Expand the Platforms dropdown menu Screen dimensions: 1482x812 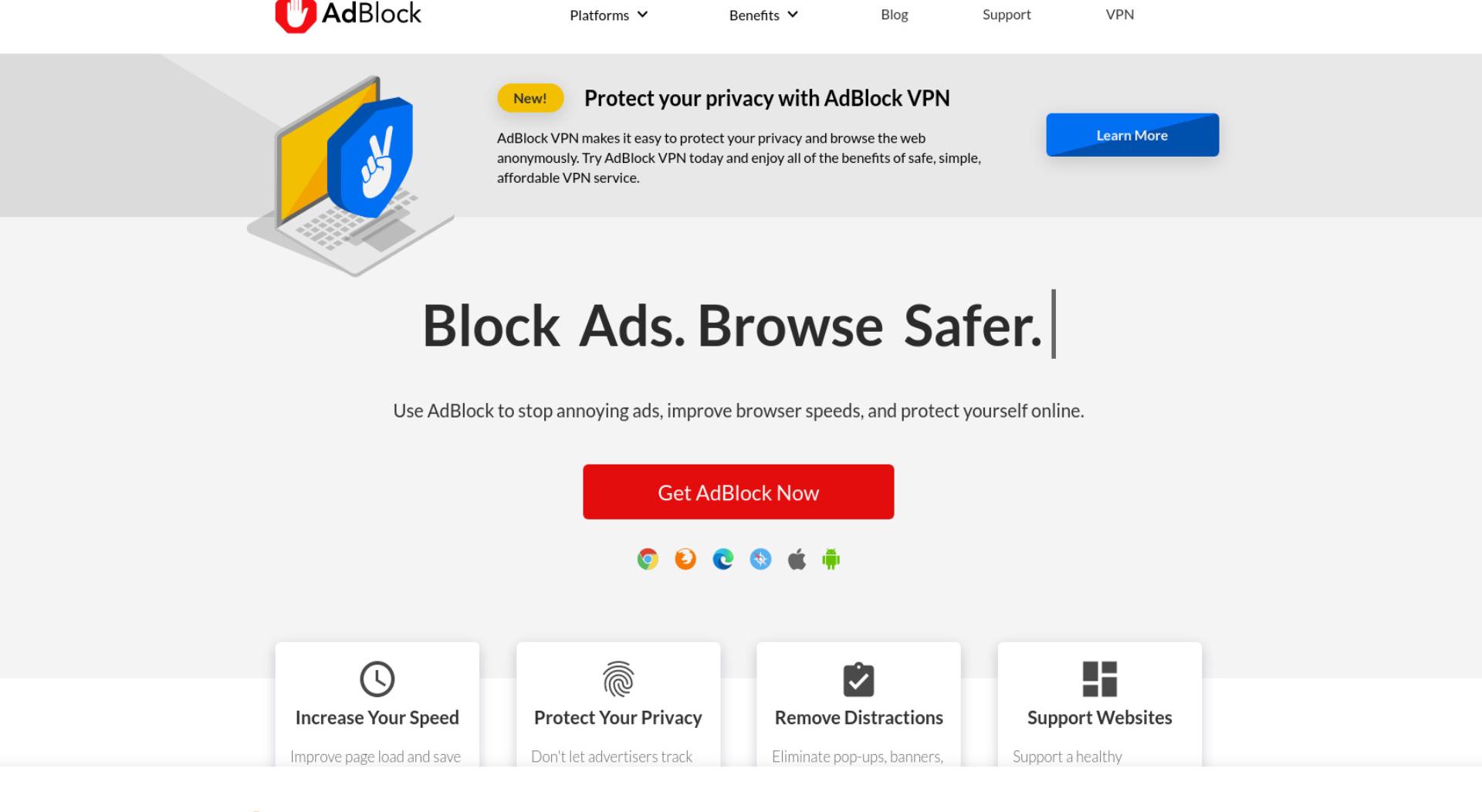pyautogui.click(x=609, y=15)
